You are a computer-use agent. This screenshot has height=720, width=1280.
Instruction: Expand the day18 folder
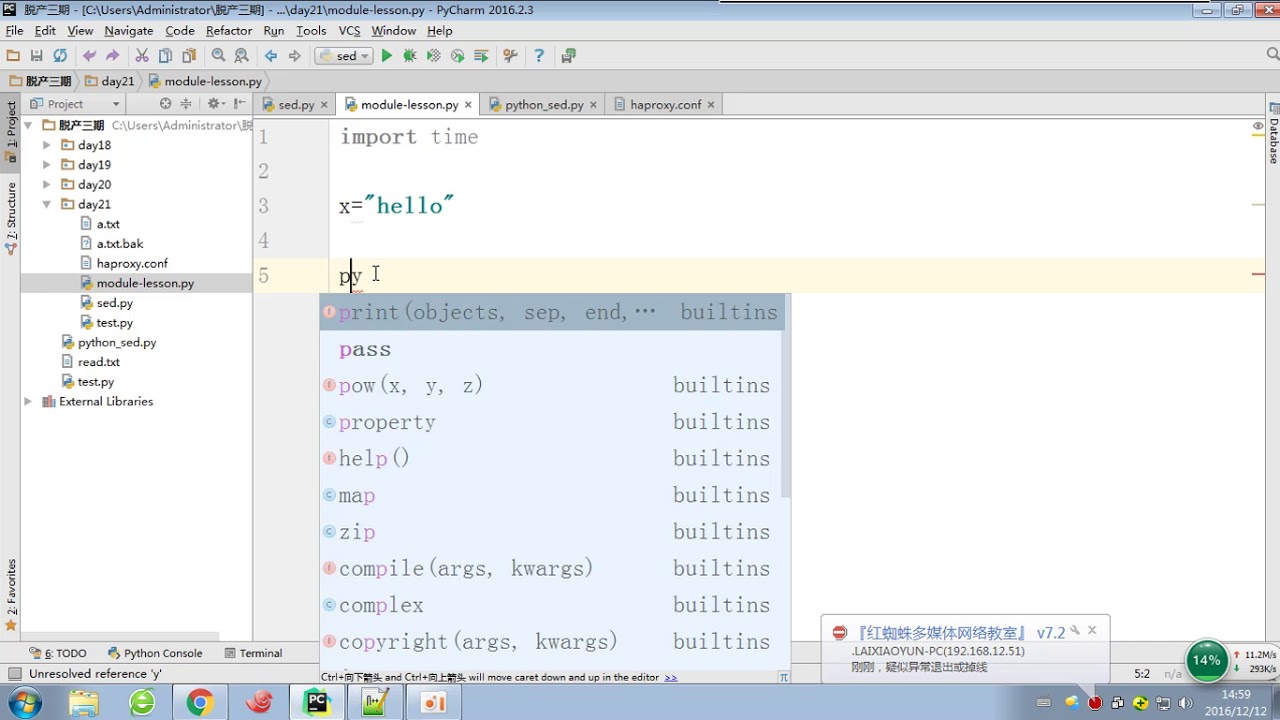pyautogui.click(x=46, y=145)
